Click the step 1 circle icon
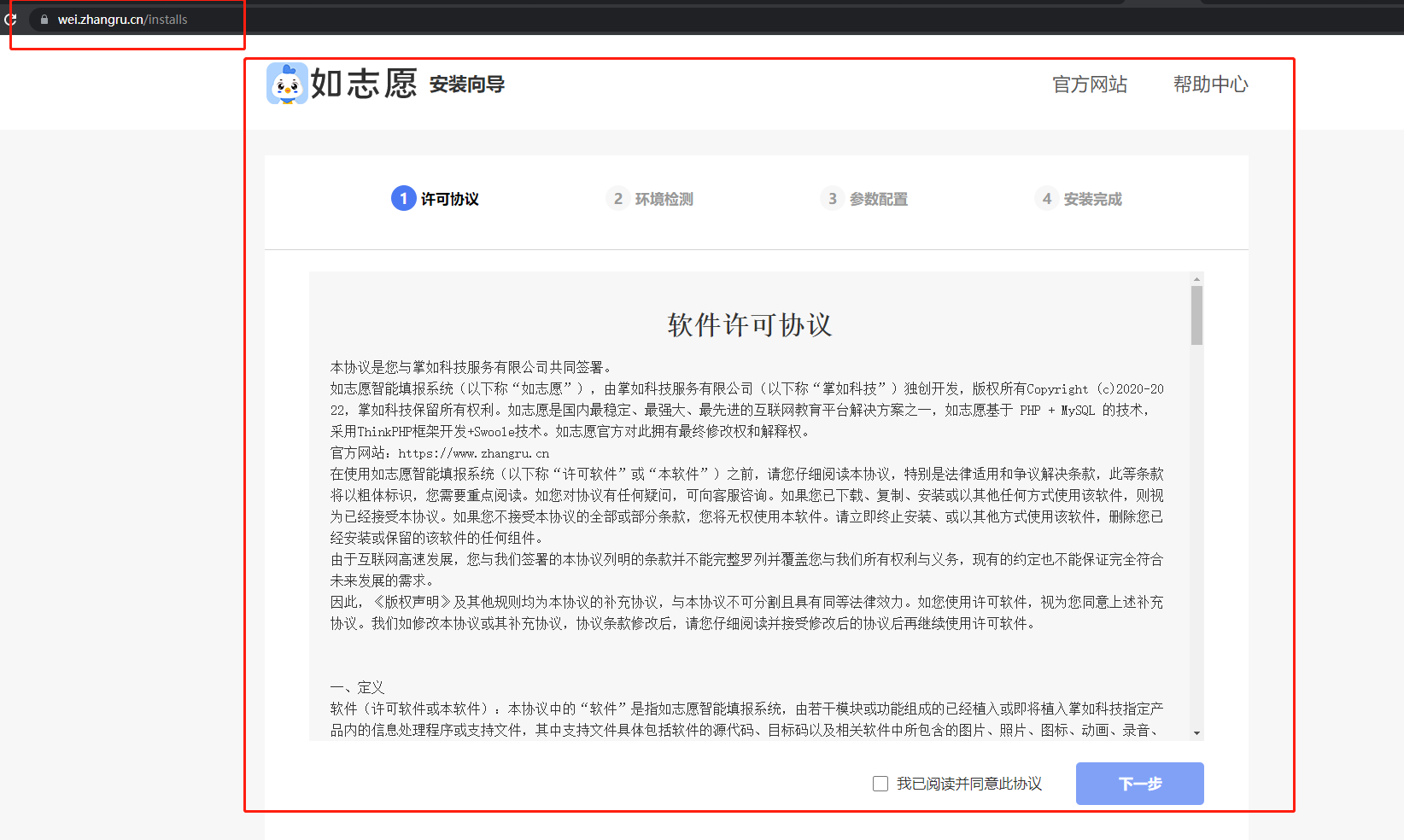The width and height of the screenshot is (1404, 840). tap(403, 198)
